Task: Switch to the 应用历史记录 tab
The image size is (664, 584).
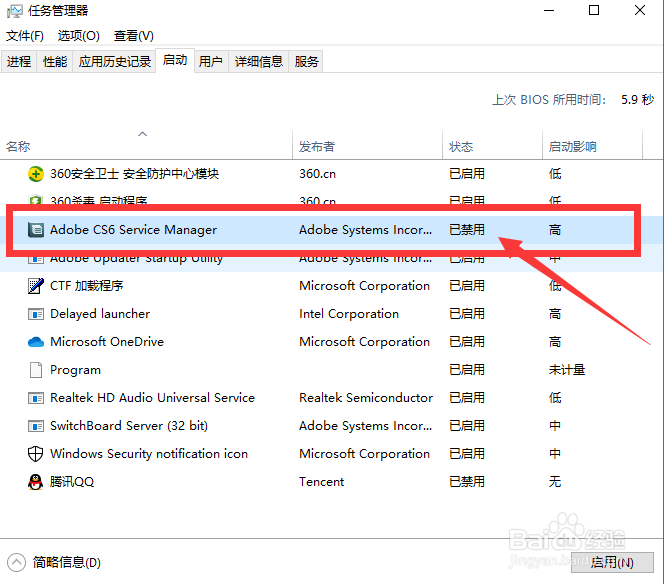Action: click(x=114, y=62)
